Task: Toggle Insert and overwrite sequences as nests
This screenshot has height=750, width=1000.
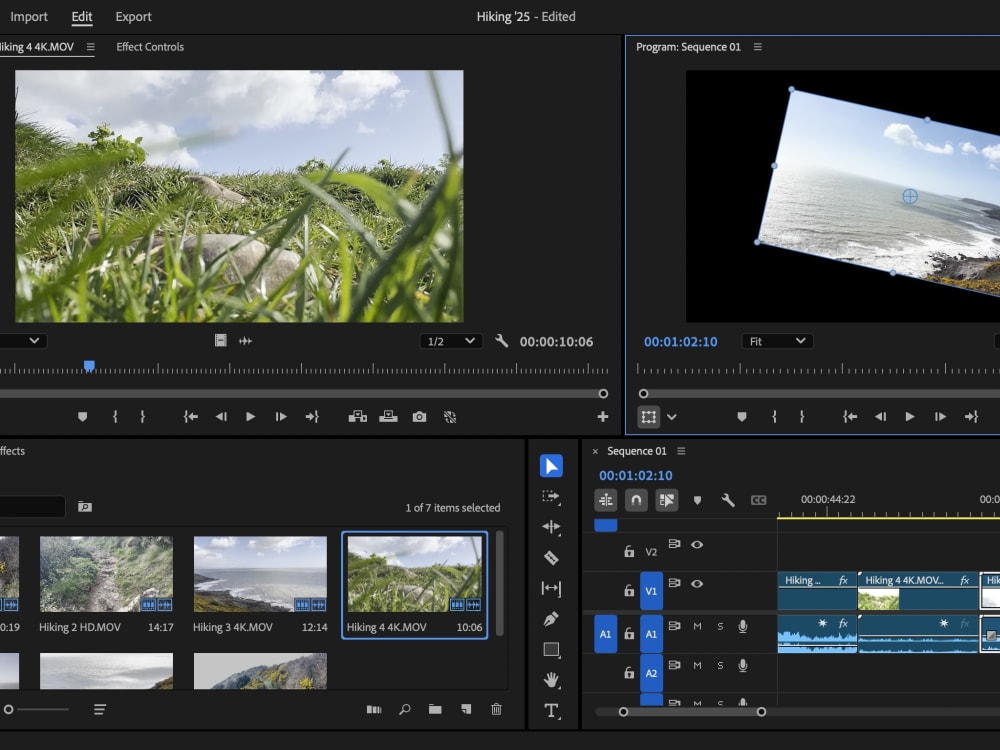Action: pos(605,500)
